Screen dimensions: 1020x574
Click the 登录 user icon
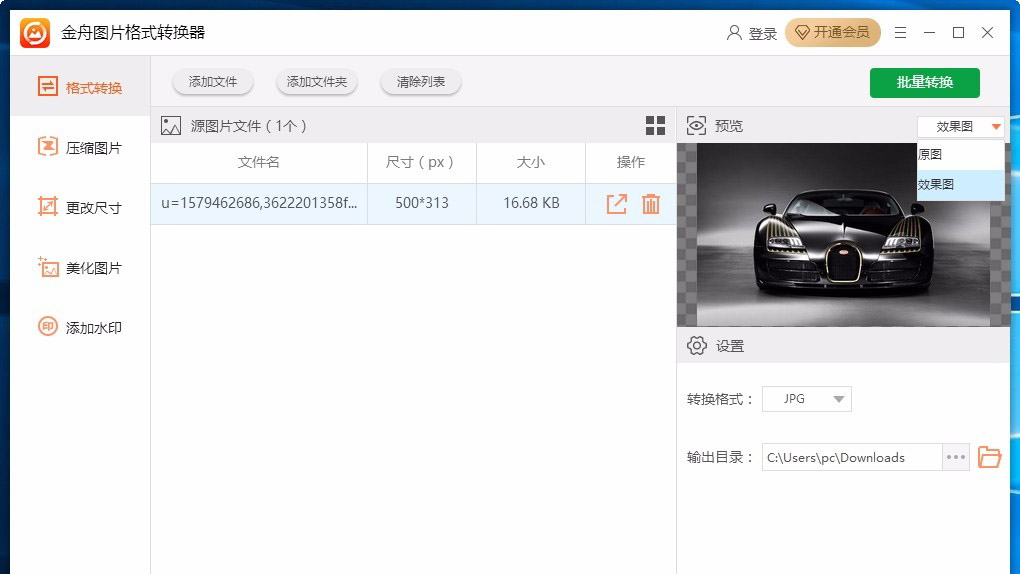734,33
